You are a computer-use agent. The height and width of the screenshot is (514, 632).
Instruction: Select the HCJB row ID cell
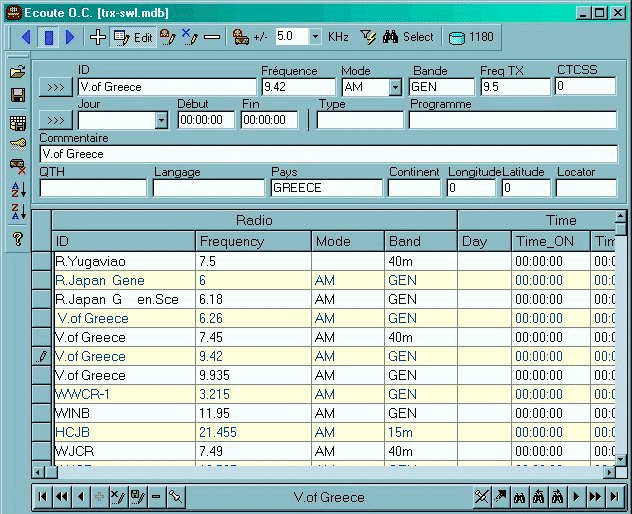(124, 432)
